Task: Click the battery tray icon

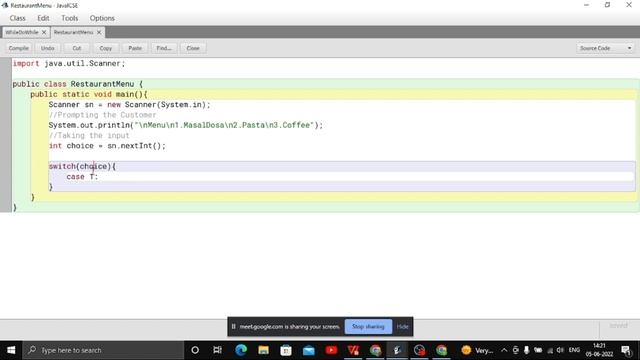Action: point(538,350)
